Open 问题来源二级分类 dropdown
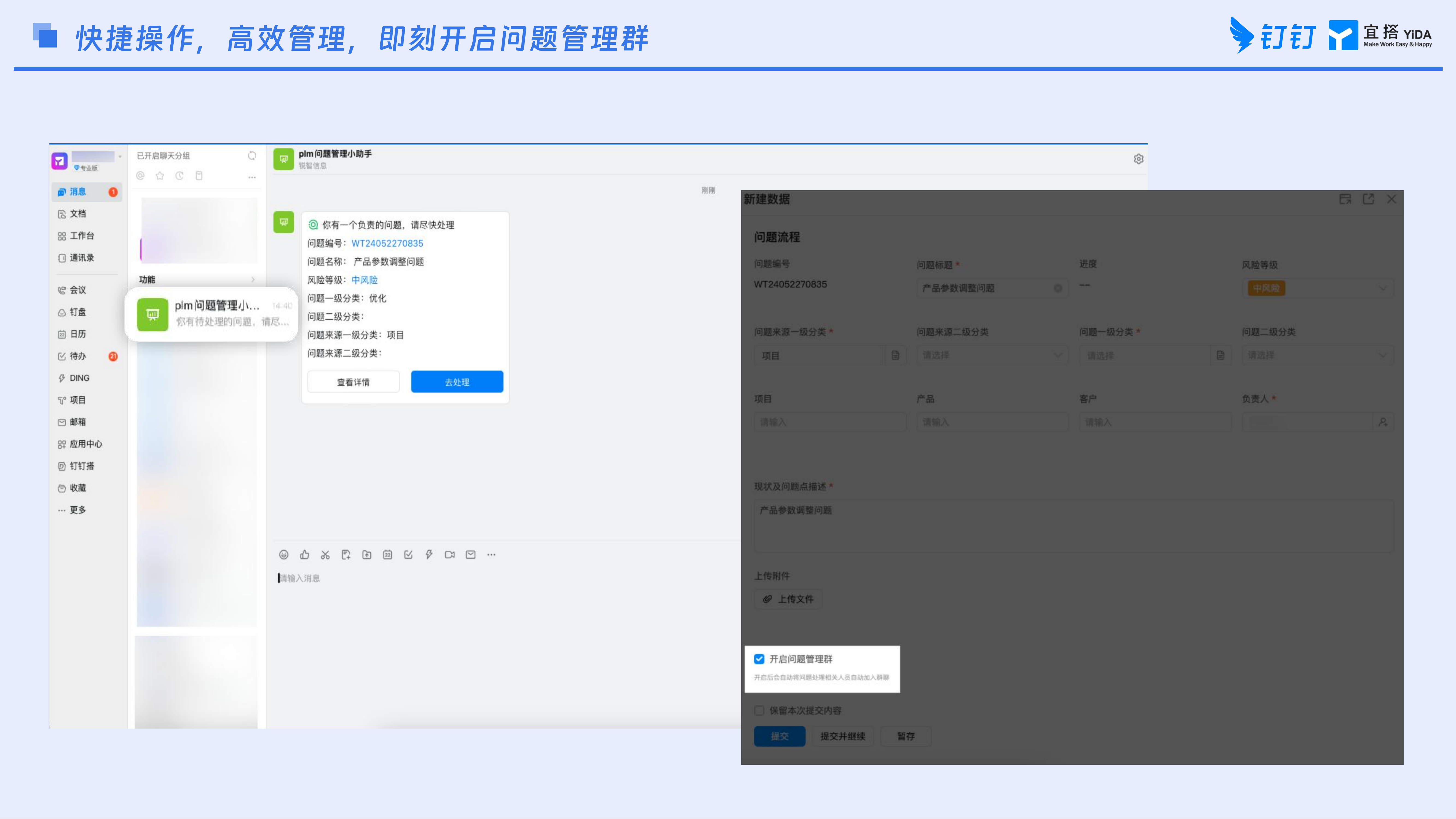This screenshot has height=819, width=1456. (992, 355)
